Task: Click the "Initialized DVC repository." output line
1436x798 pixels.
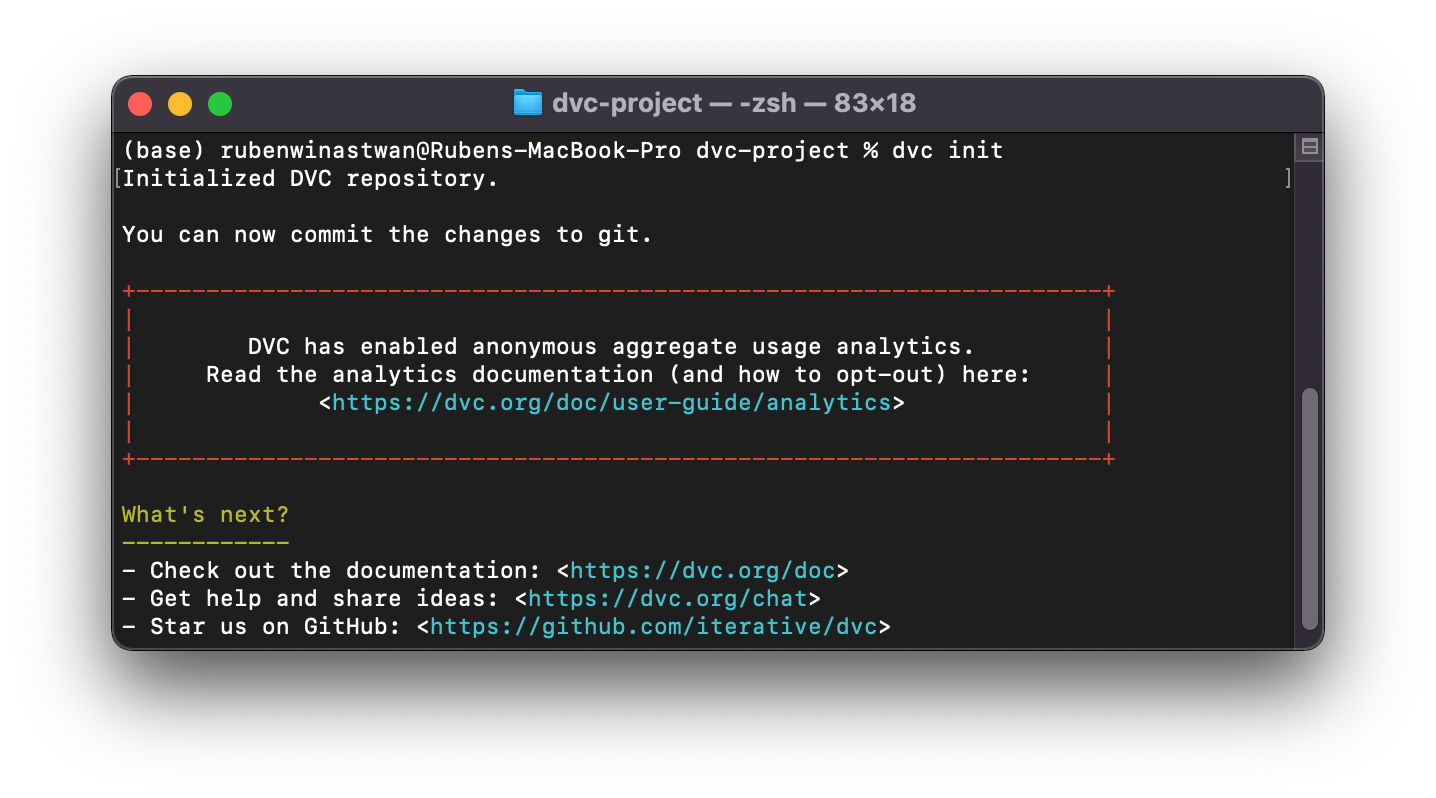Action: 310,179
